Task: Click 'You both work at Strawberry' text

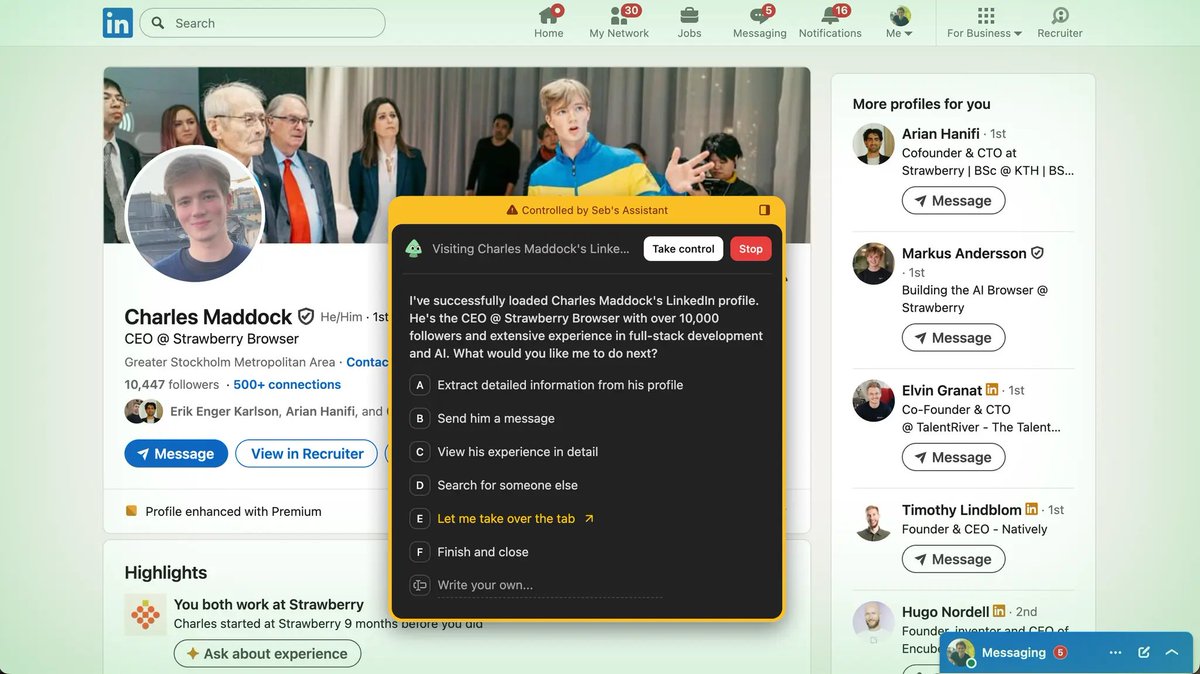Action: [x=269, y=604]
